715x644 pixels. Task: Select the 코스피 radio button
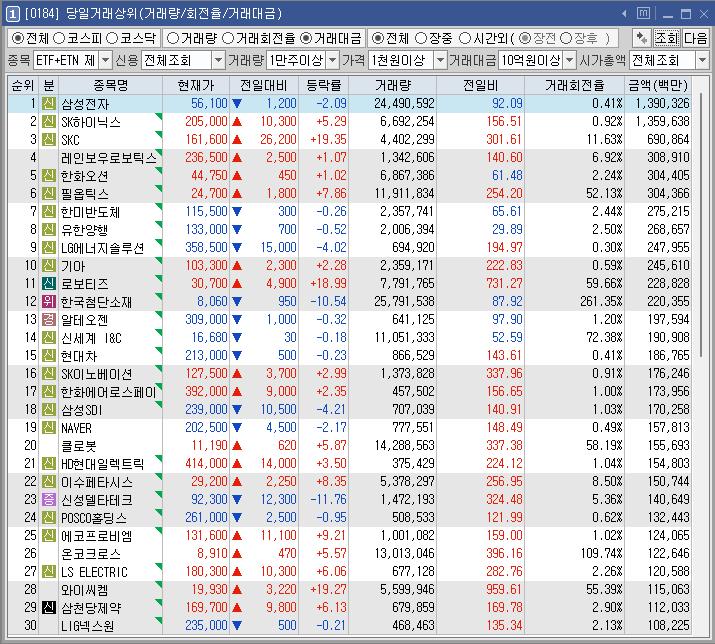click(59, 38)
